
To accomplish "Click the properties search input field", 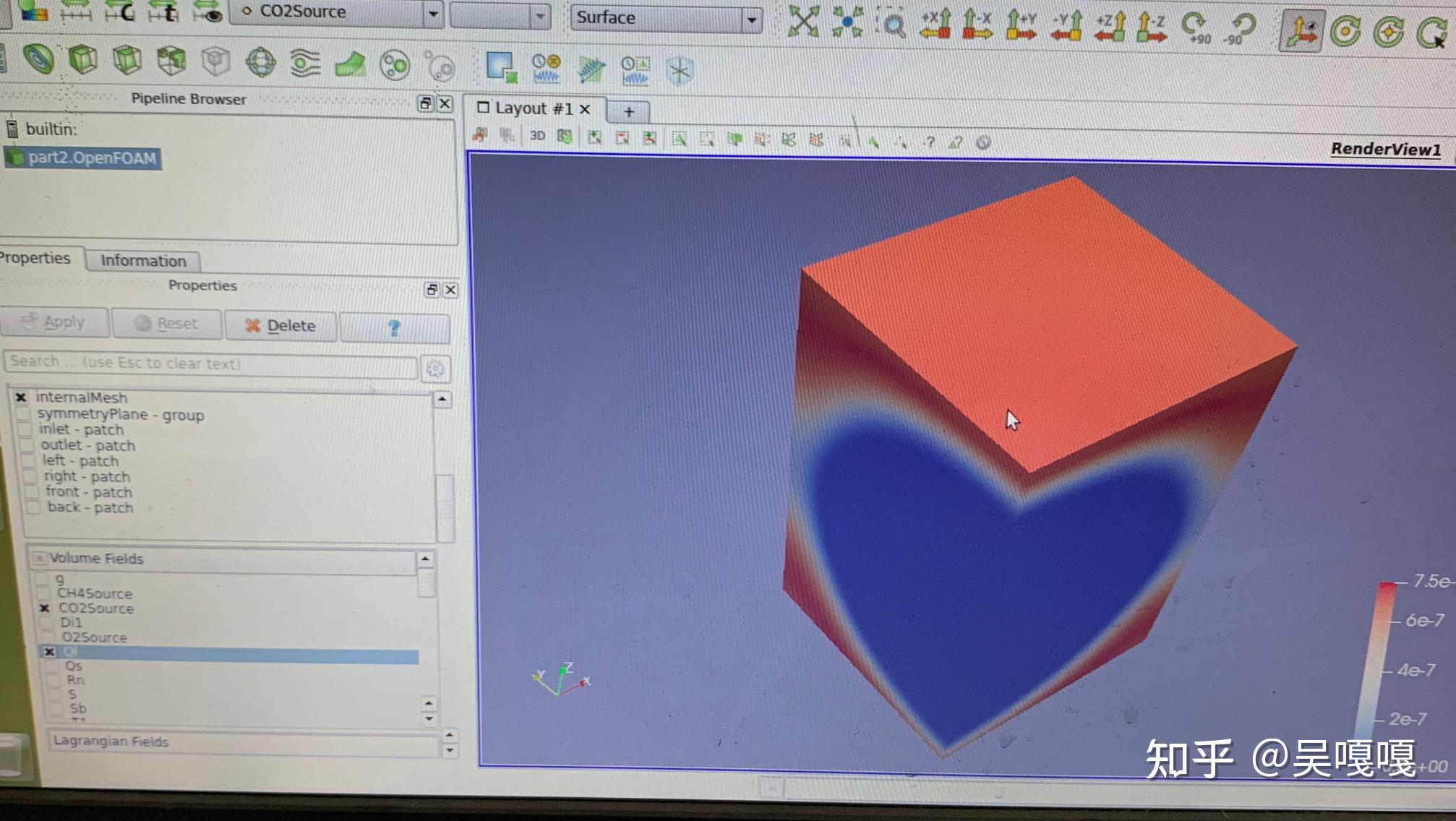I will tap(211, 363).
